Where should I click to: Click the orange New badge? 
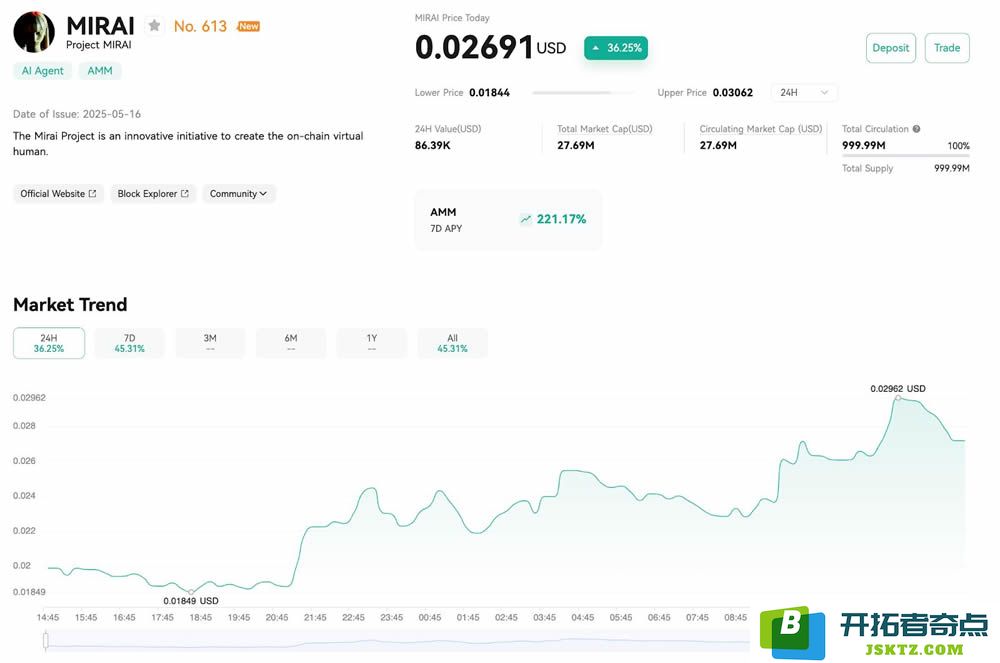coord(249,26)
